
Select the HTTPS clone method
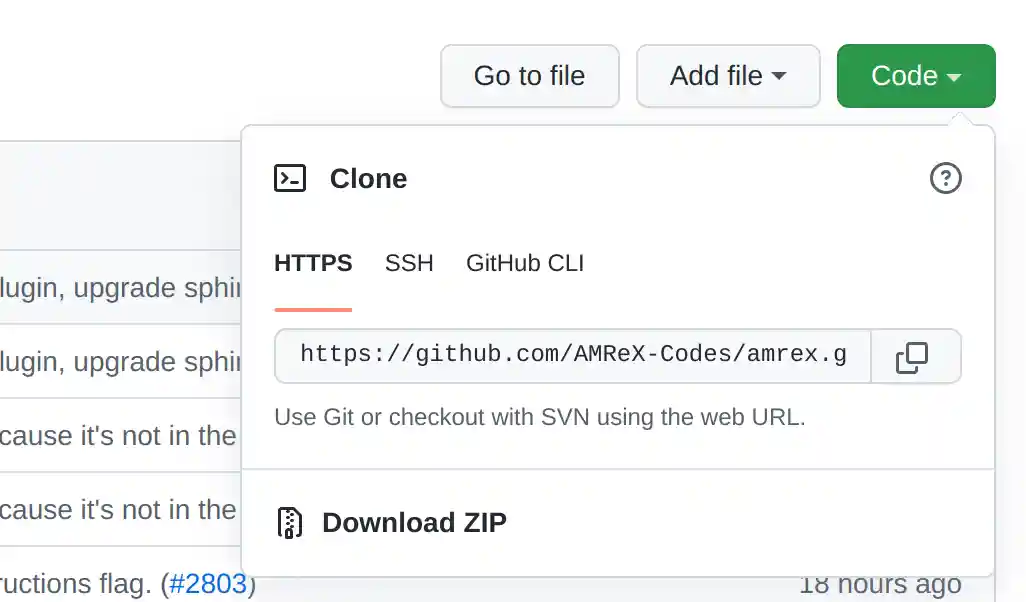(x=313, y=263)
